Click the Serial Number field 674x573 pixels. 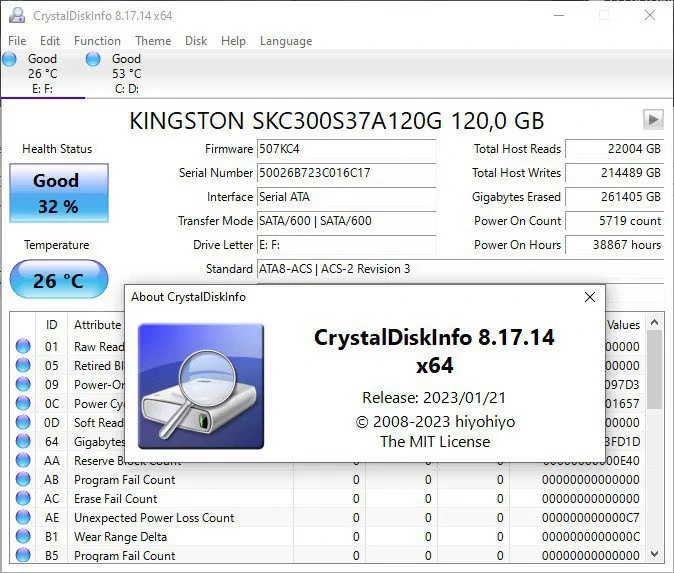[346, 173]
